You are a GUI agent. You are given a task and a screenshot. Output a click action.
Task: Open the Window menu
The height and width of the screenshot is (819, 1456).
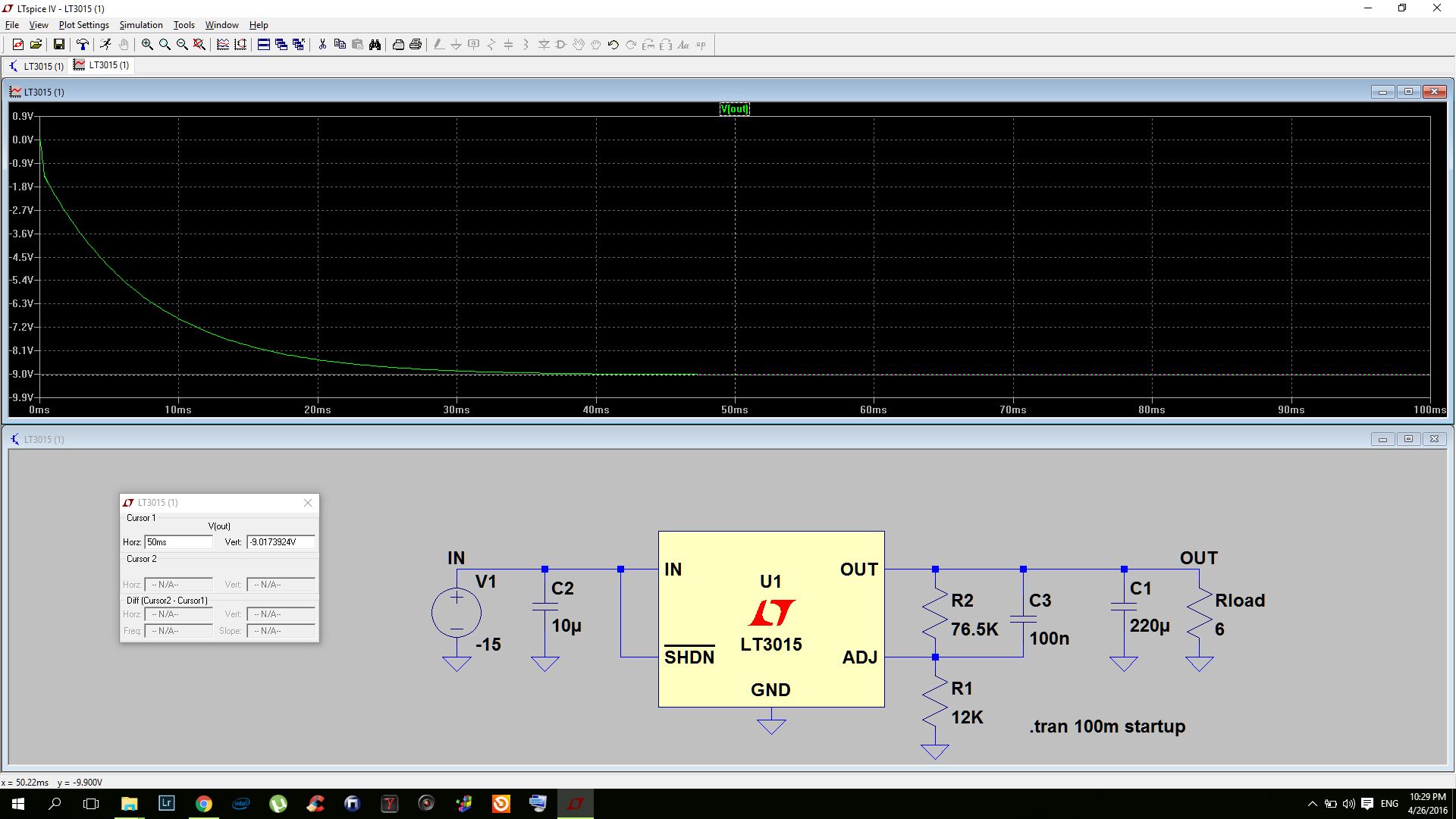222,25
